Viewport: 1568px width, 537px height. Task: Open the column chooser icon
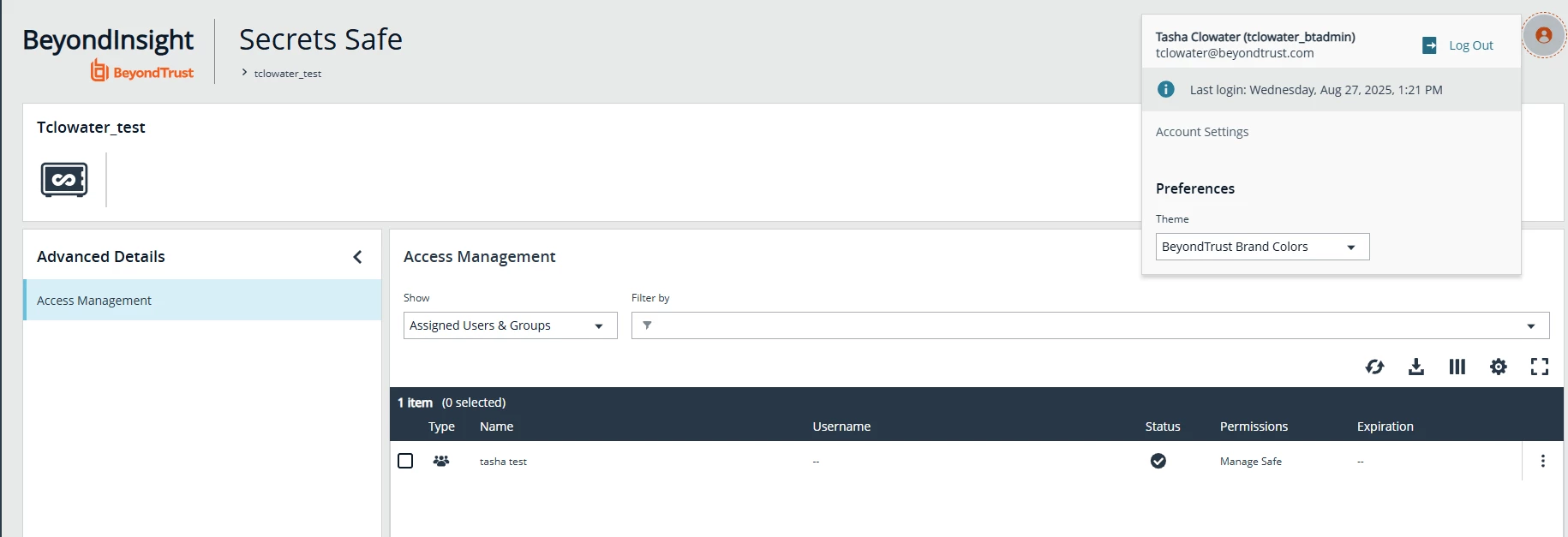pos(1457,367)
